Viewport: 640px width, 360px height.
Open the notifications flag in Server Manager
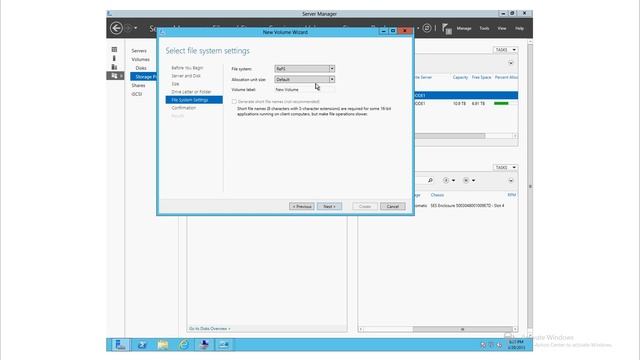click(447, 29)
